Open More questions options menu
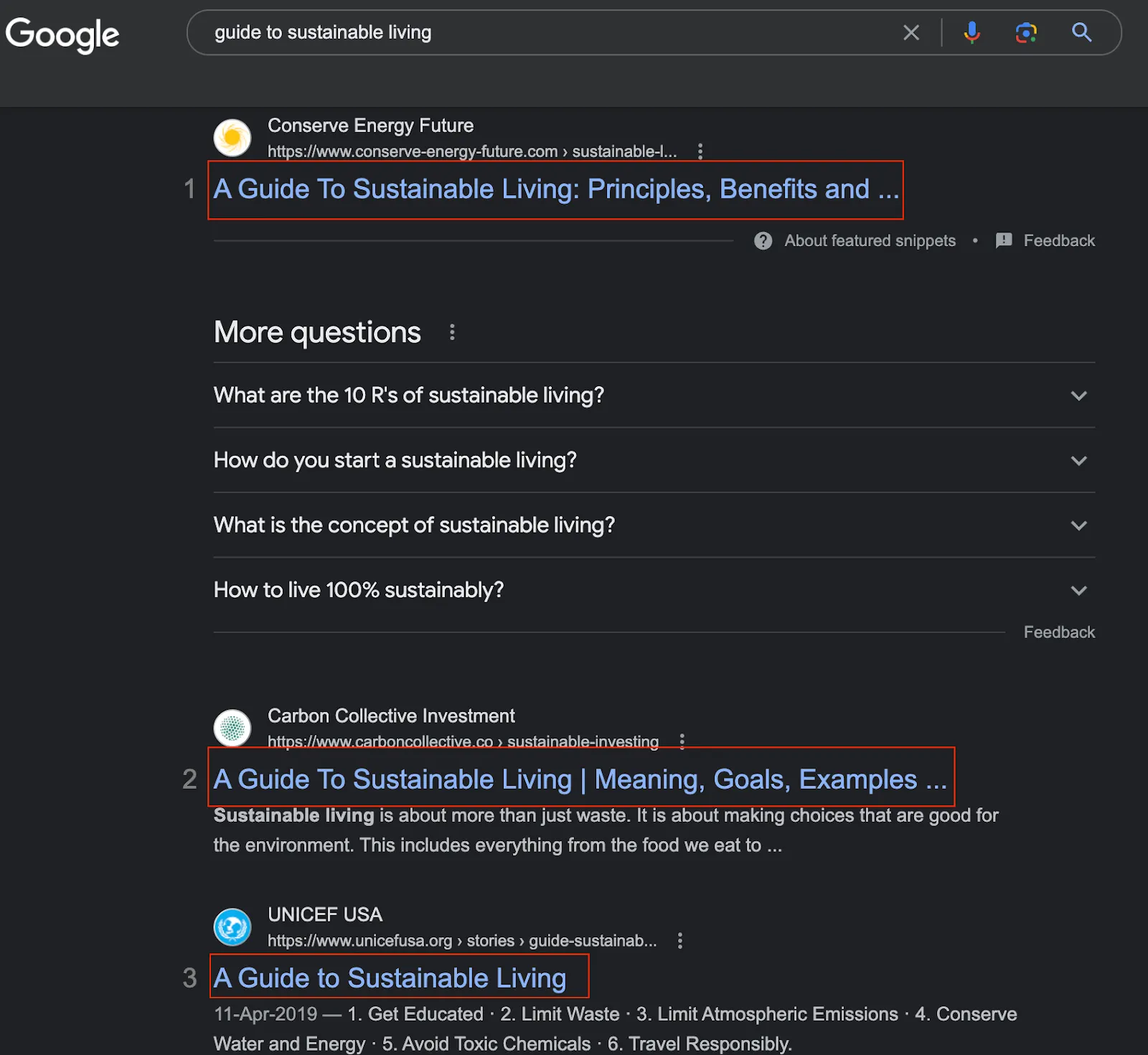 click(452, 332)
